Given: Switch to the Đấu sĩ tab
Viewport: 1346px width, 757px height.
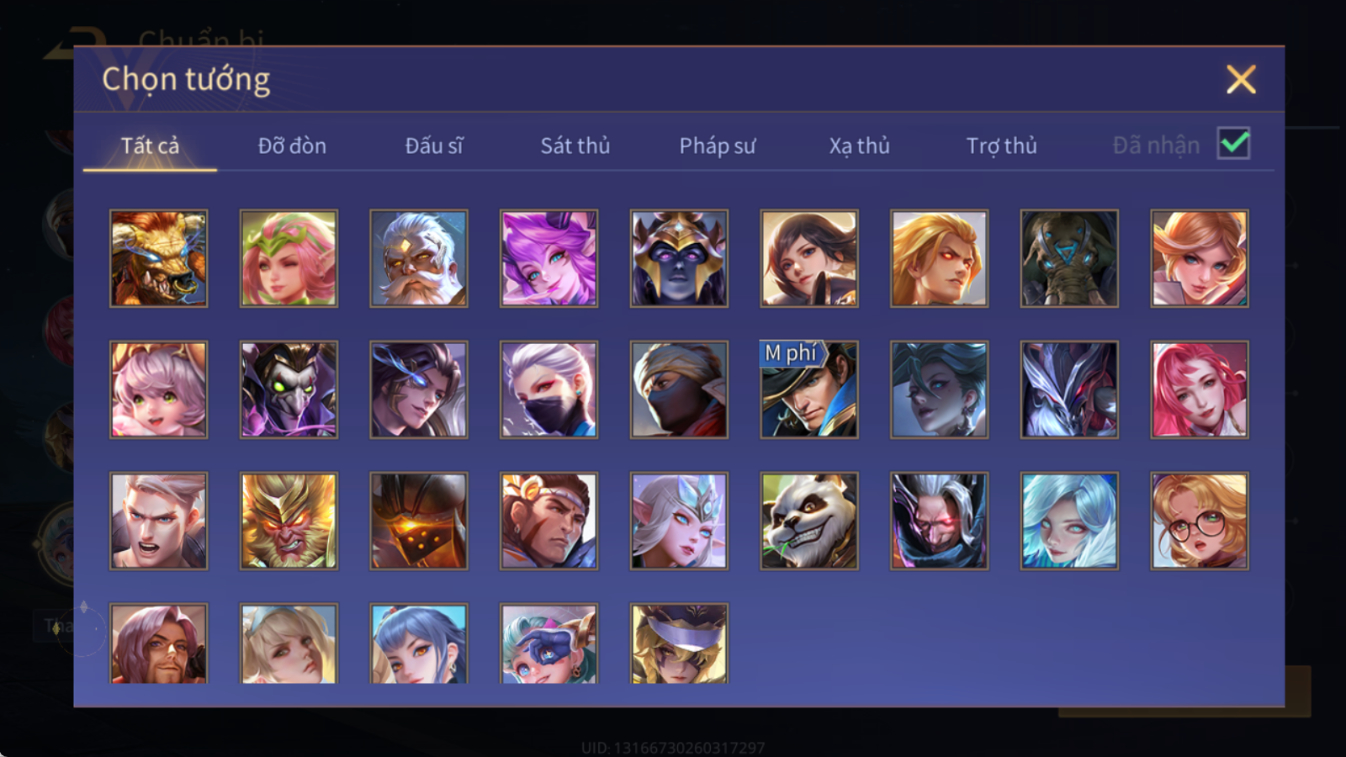Looking at the screenshot, I should [x=434, y=146].
